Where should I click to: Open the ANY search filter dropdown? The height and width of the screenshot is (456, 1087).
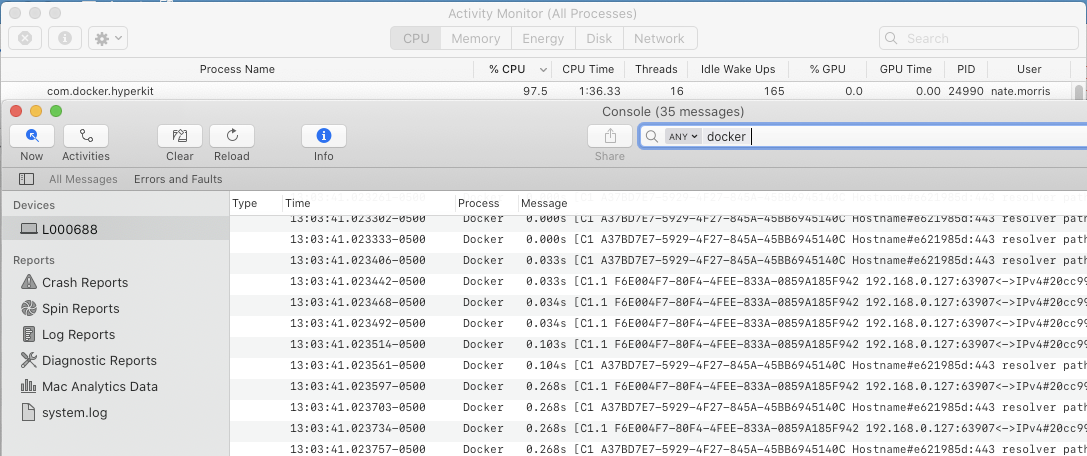coord(683,137)
